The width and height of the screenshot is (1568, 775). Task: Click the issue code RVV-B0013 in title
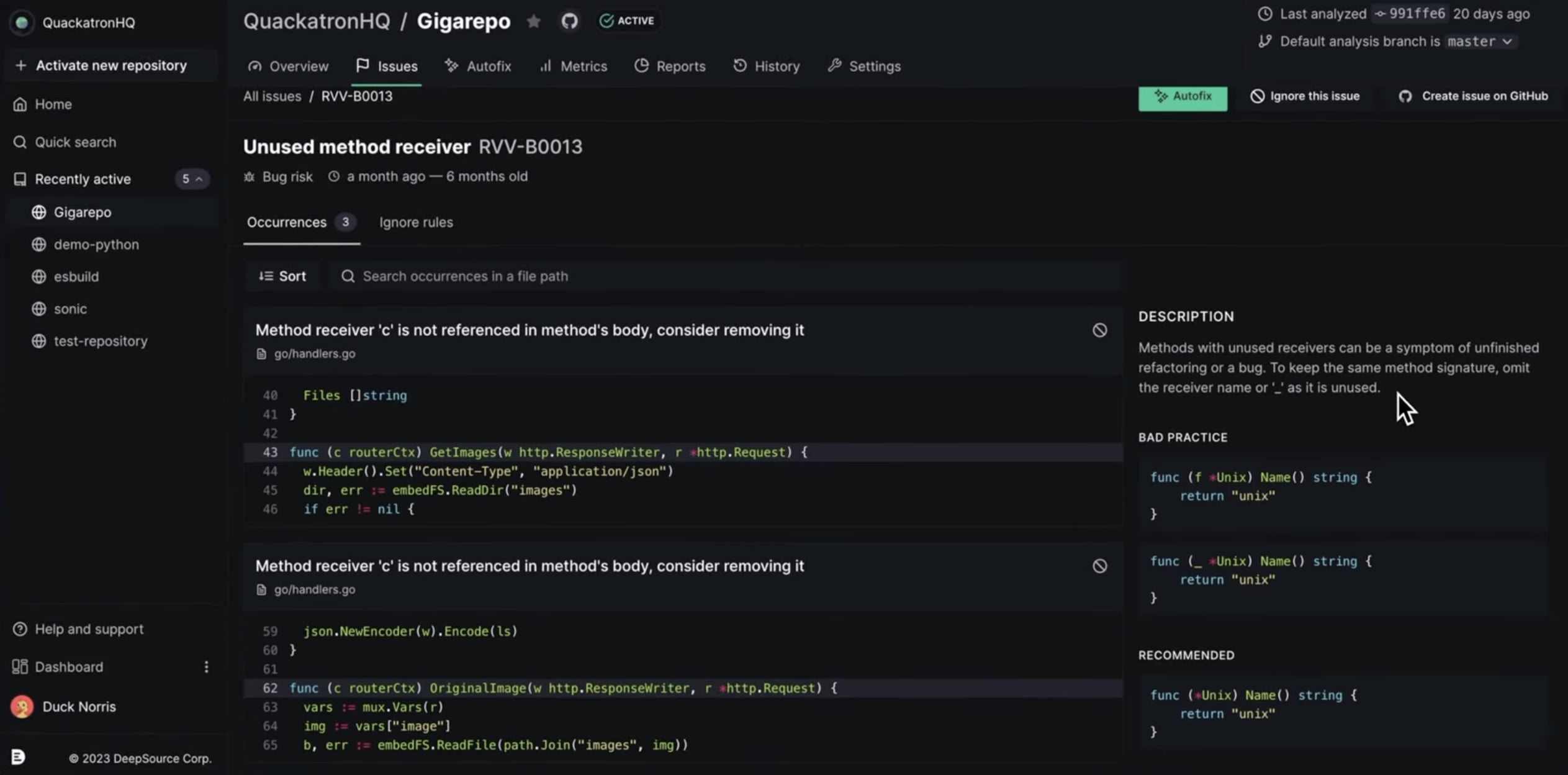[530, 147]
